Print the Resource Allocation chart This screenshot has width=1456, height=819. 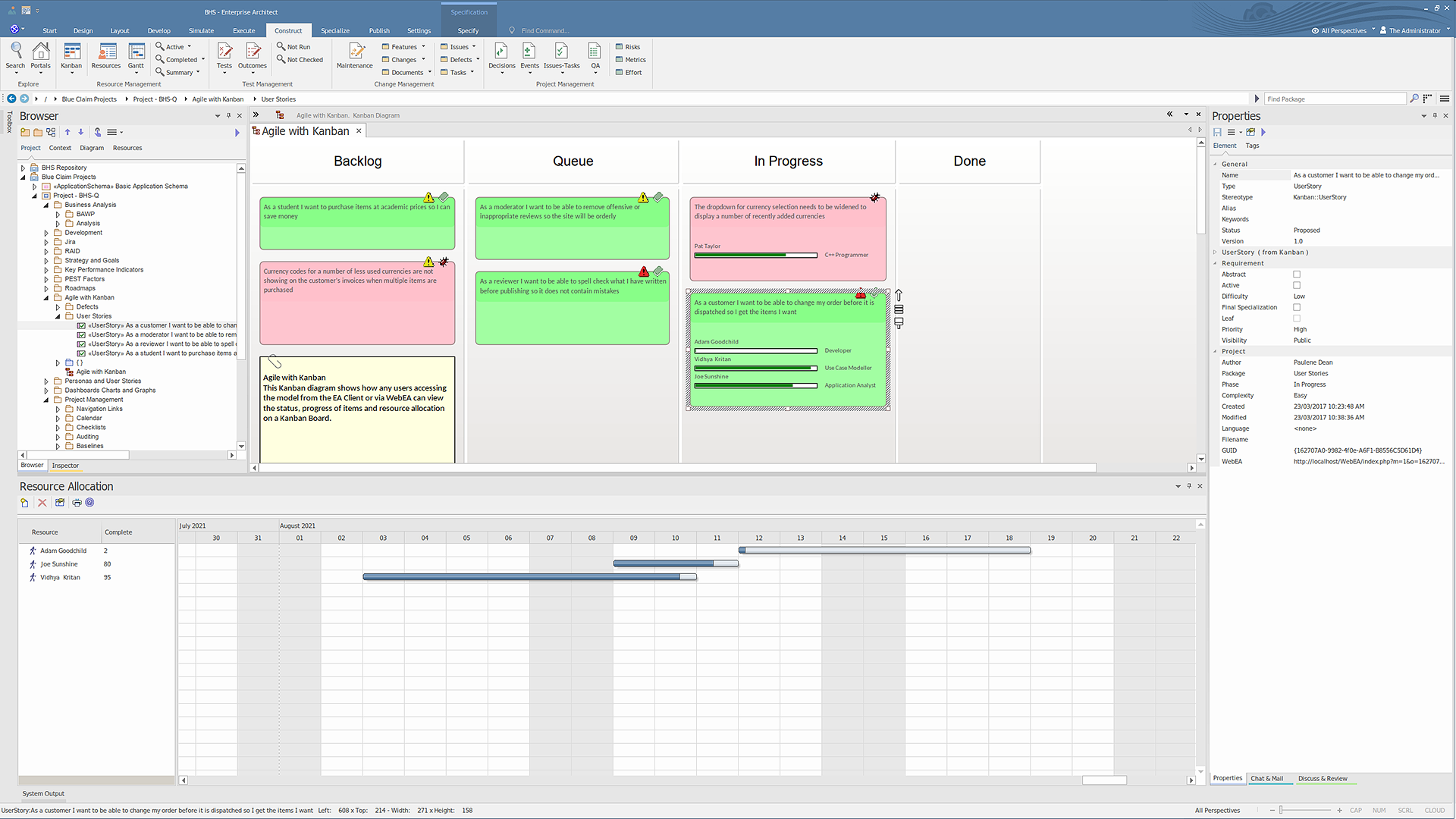(x=76, y=502)
